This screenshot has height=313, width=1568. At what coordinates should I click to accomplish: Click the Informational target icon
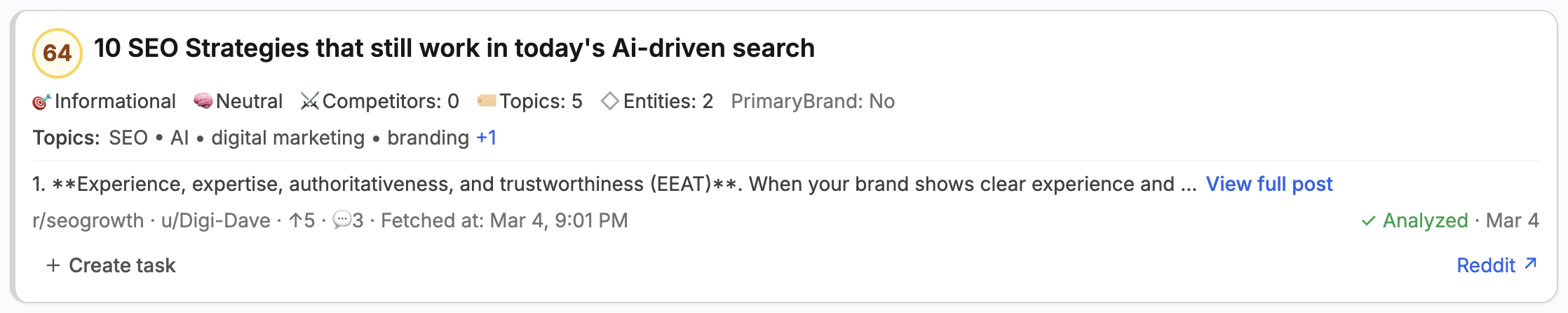(x=41, y=102)
